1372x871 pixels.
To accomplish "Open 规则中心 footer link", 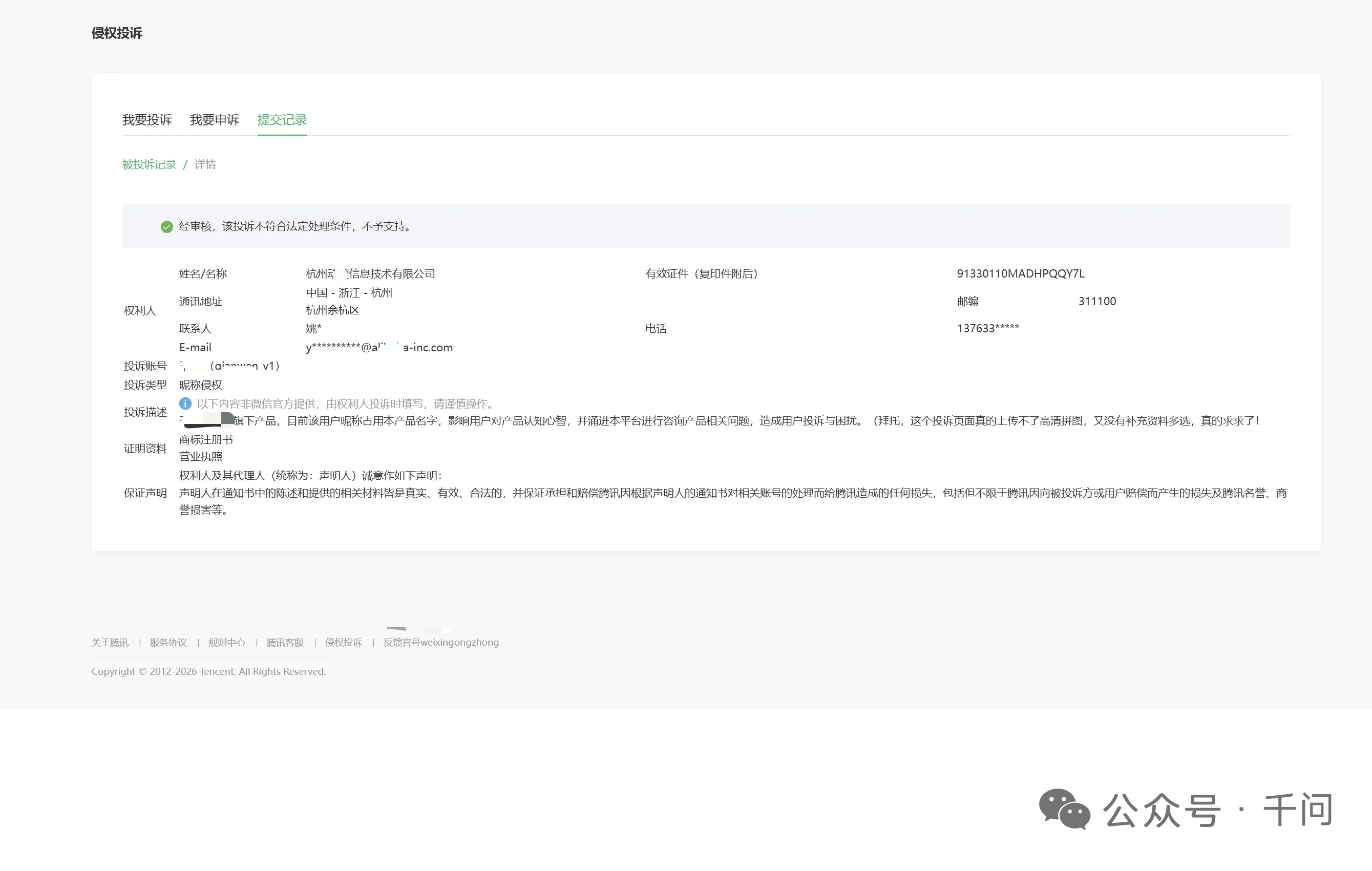I will [x=226, y=643].
